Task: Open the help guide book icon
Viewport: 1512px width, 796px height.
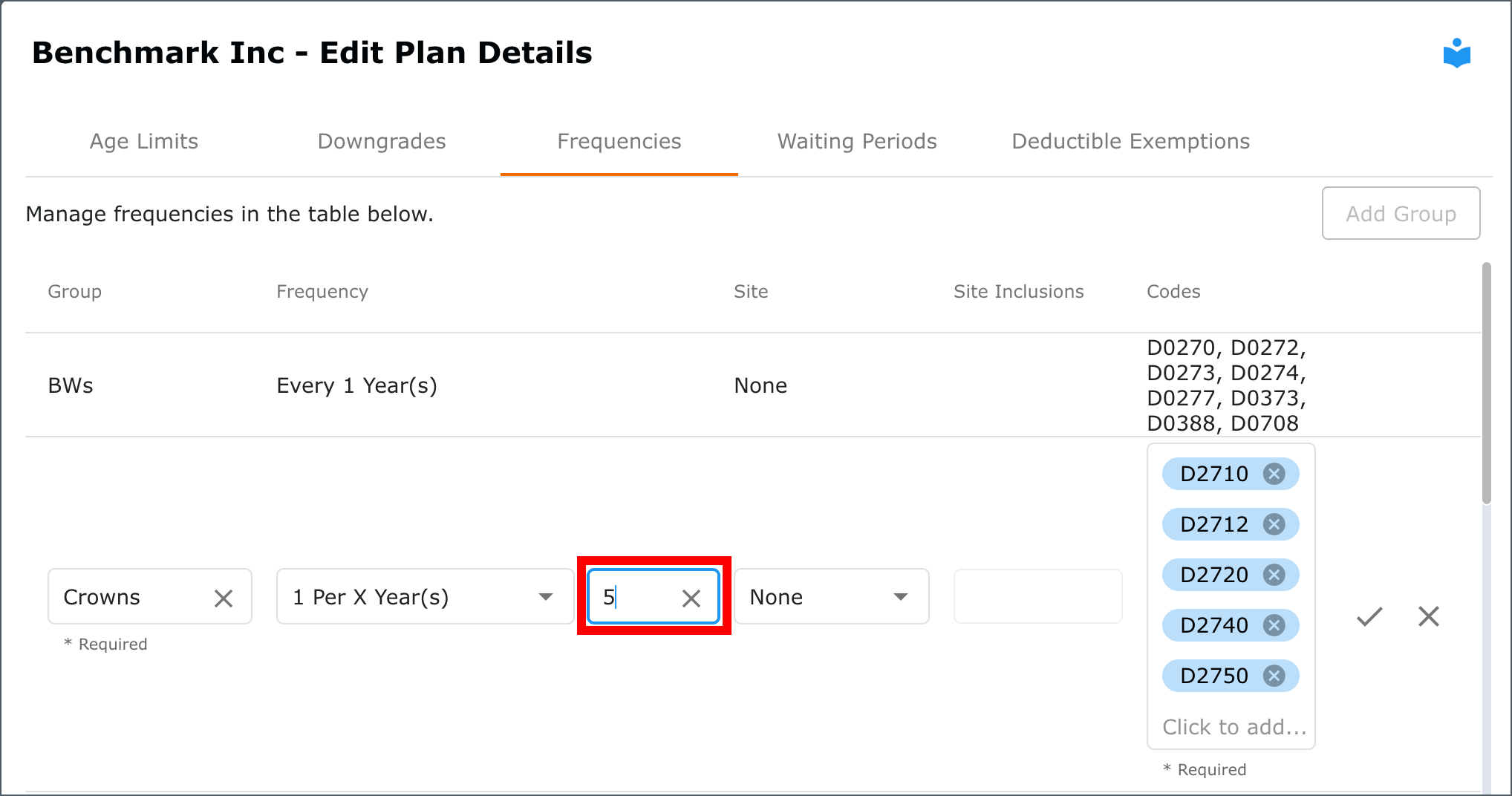Action: pyautogui.click(x=1456, y=53)
